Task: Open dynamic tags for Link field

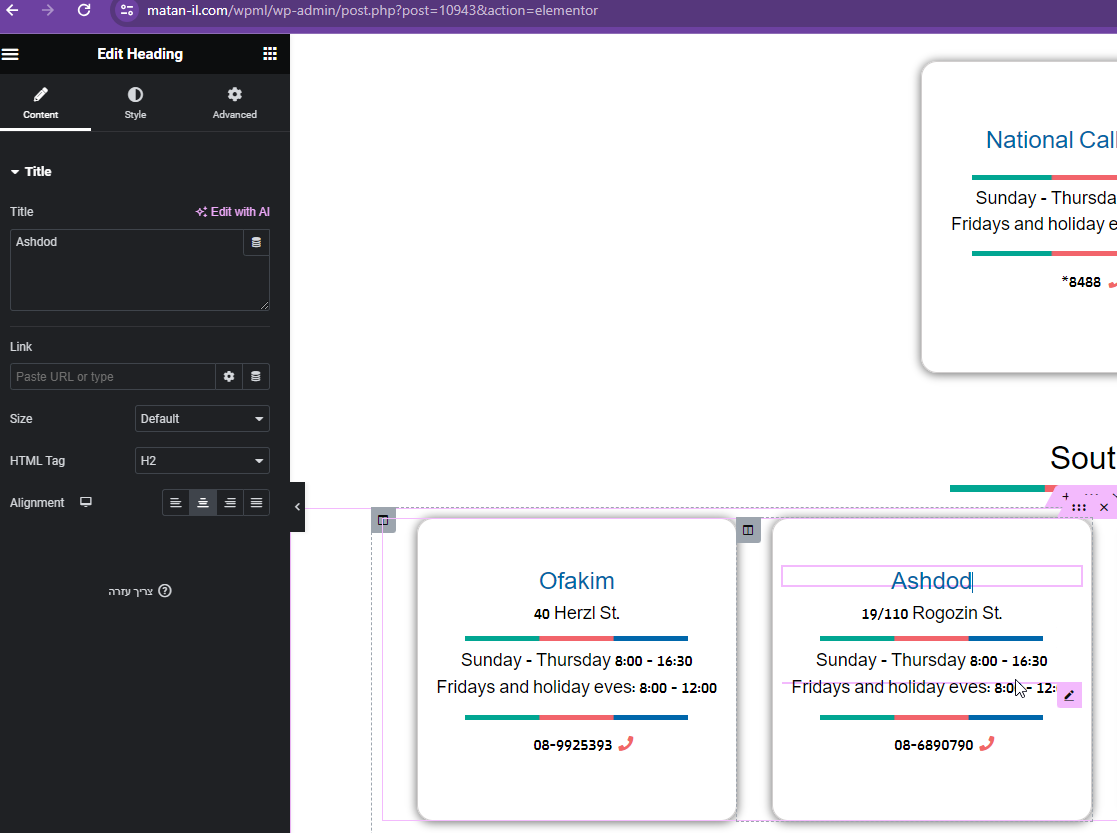Action: pos(256,376)
